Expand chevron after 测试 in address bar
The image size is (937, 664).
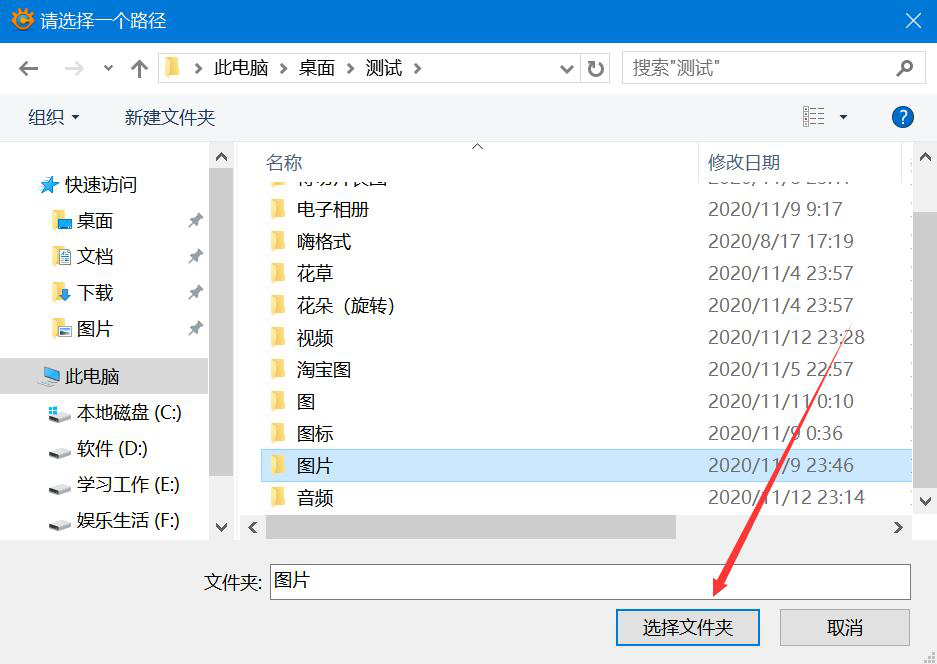pos(418,69)
